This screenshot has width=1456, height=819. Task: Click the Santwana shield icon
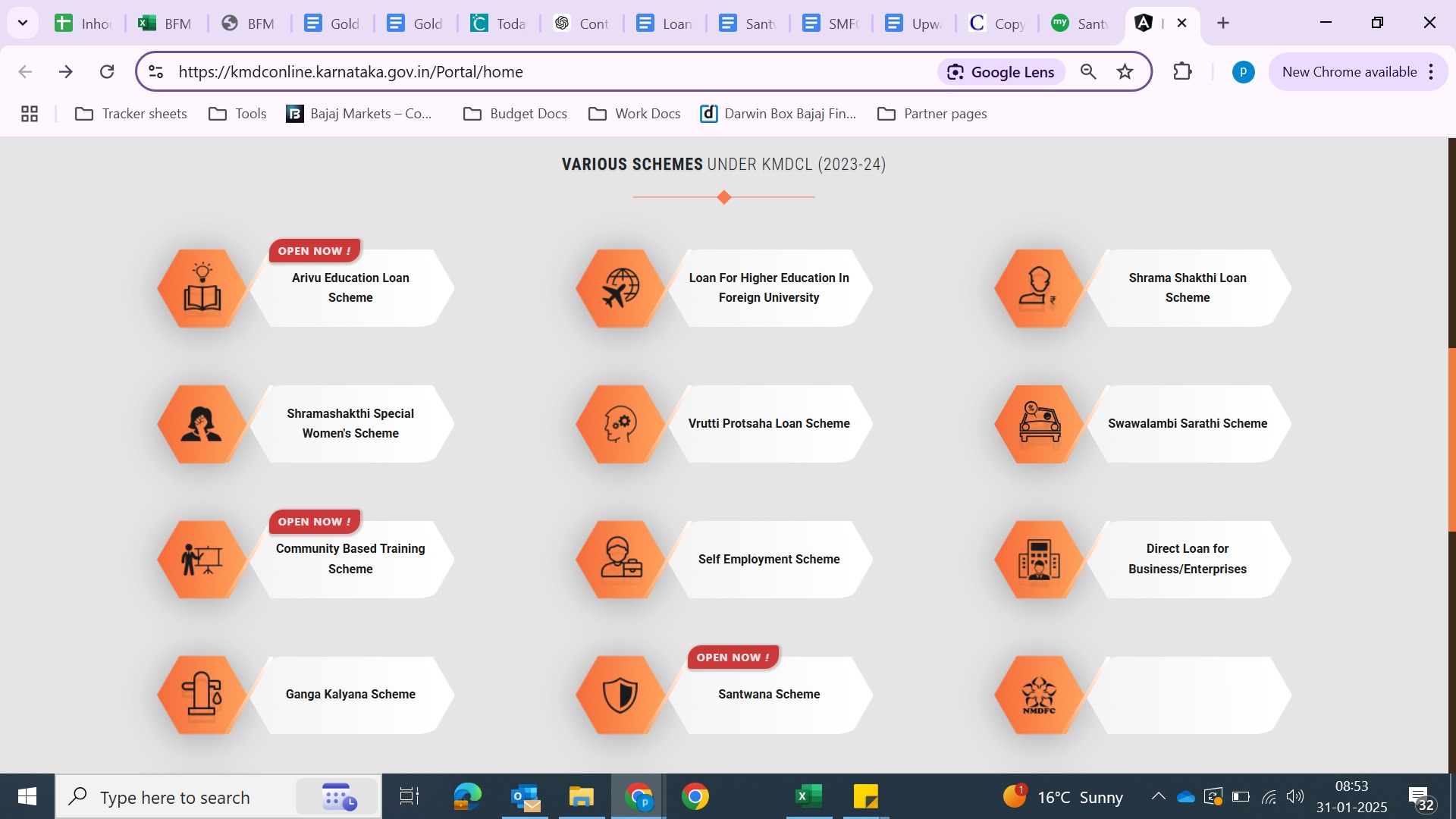[620, 695]
